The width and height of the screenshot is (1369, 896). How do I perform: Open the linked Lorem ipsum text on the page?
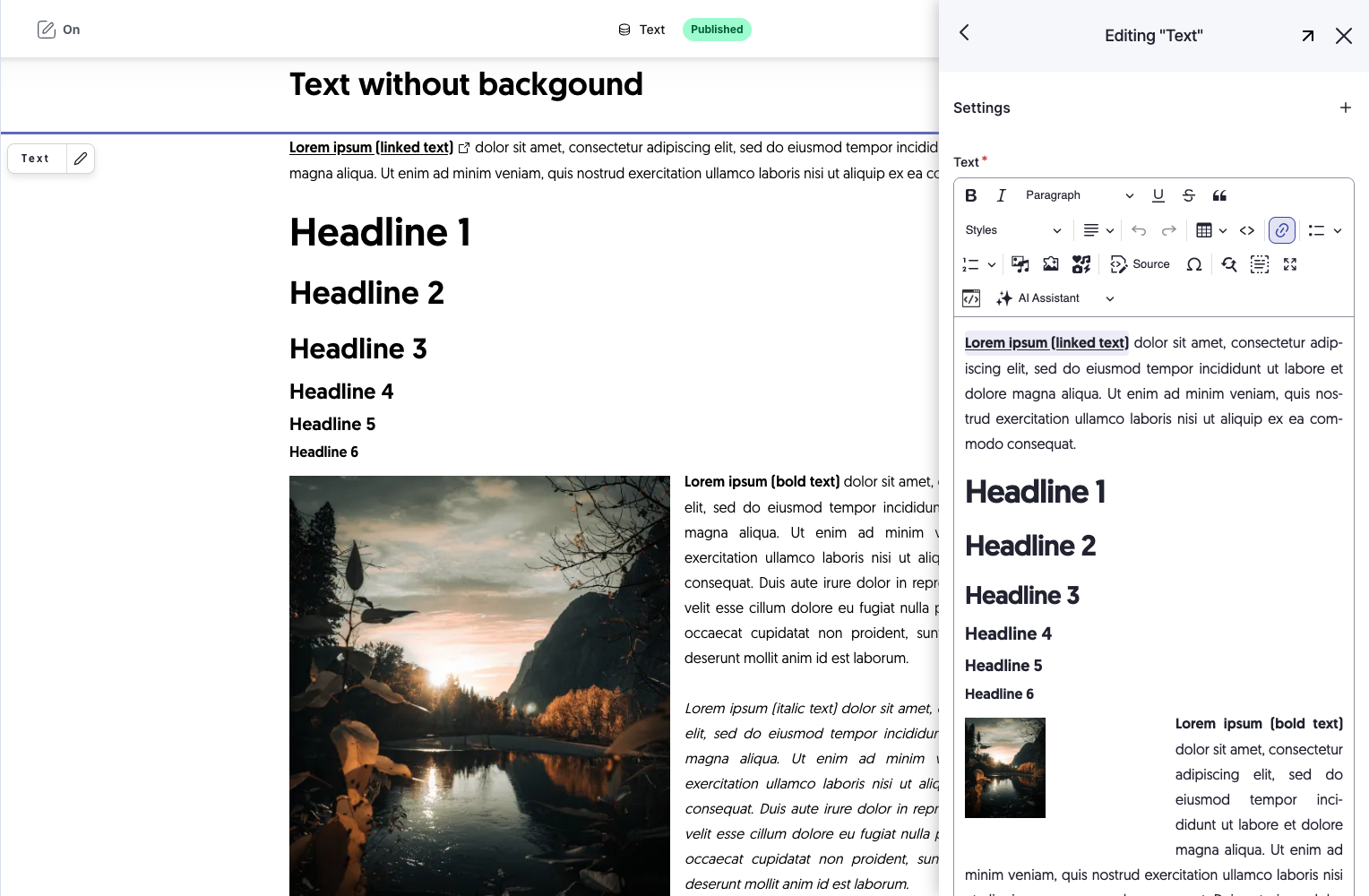[371, 148]
